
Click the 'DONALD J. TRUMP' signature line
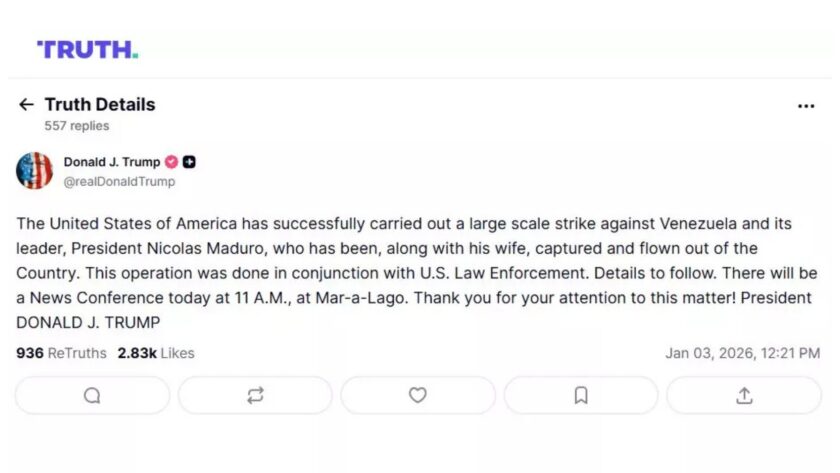pos(88,323)
